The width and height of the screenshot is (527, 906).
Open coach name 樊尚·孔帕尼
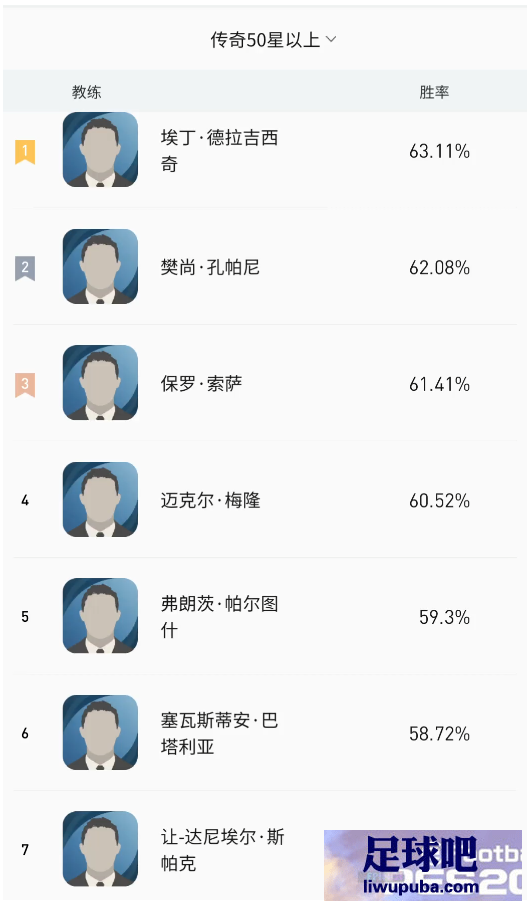pos(210,268)
